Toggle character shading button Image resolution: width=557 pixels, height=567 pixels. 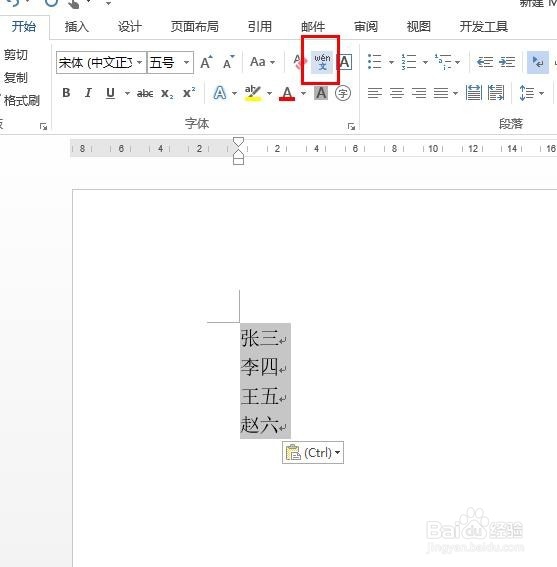tap(321, 93)
